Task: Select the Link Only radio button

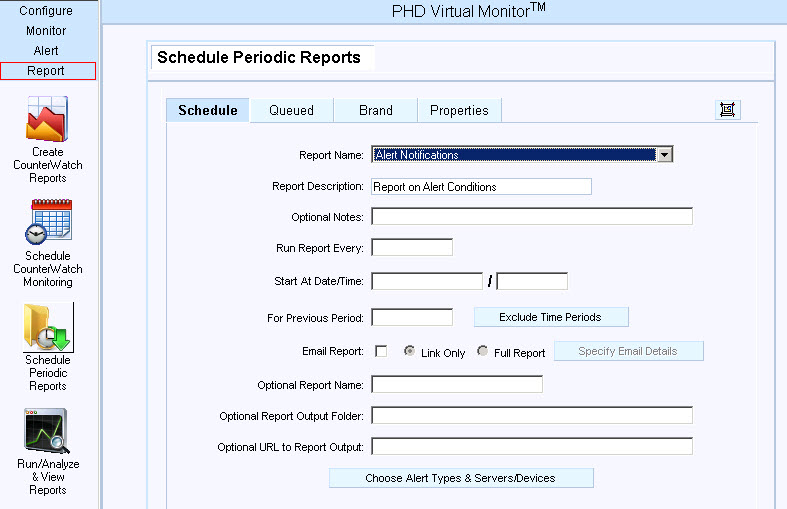Action: tap(410, 351)
